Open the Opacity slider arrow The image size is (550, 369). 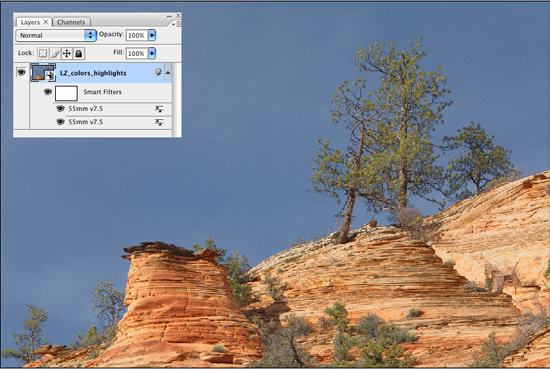(152, 35)
